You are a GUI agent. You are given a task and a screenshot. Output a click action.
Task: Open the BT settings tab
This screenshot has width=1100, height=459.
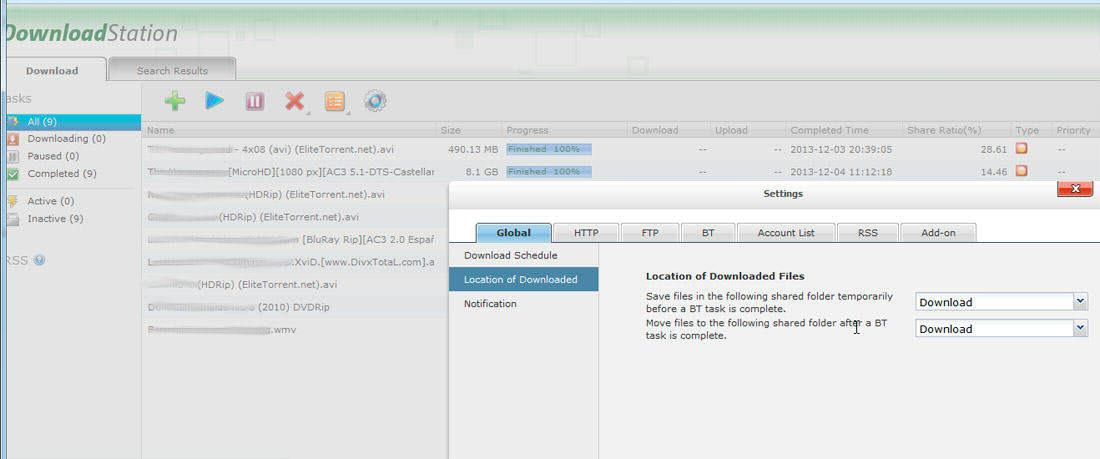click(708, 232)
